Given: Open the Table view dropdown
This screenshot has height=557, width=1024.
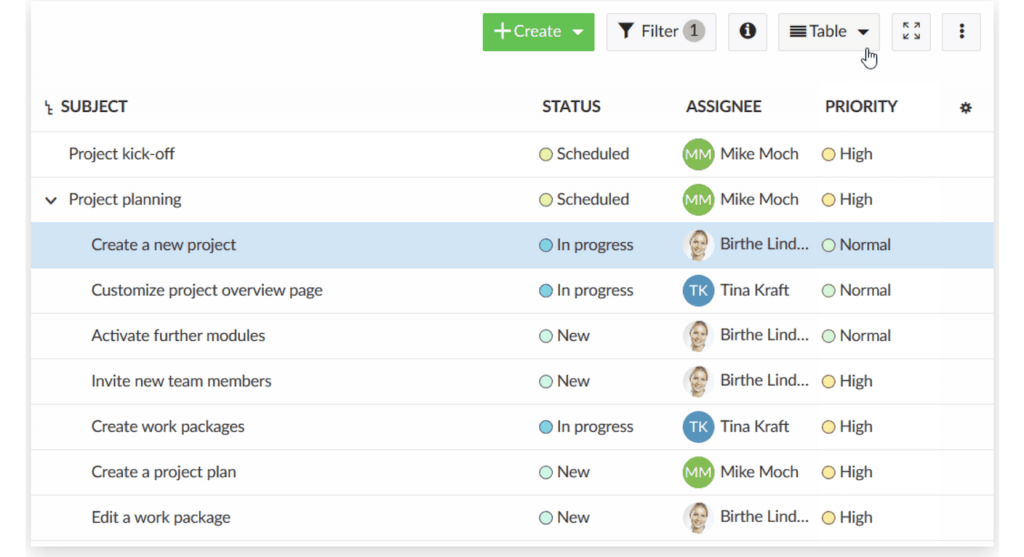Looking at the screenshot, I should tap(829, 31).
